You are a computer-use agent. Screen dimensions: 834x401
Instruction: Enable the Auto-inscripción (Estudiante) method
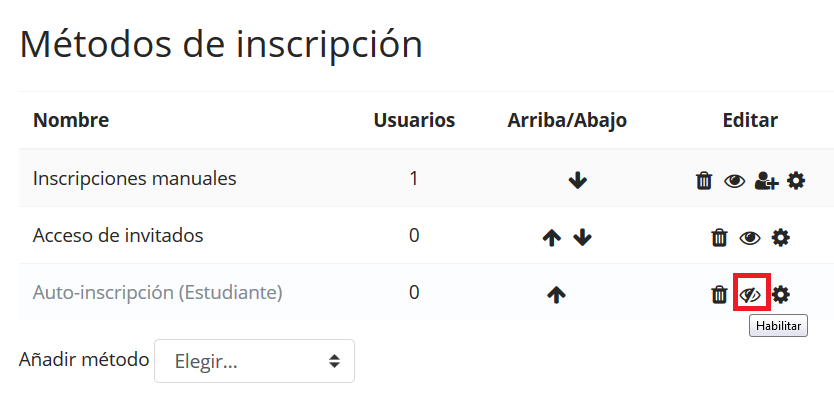pyautogui.click(x=750, y=295)
